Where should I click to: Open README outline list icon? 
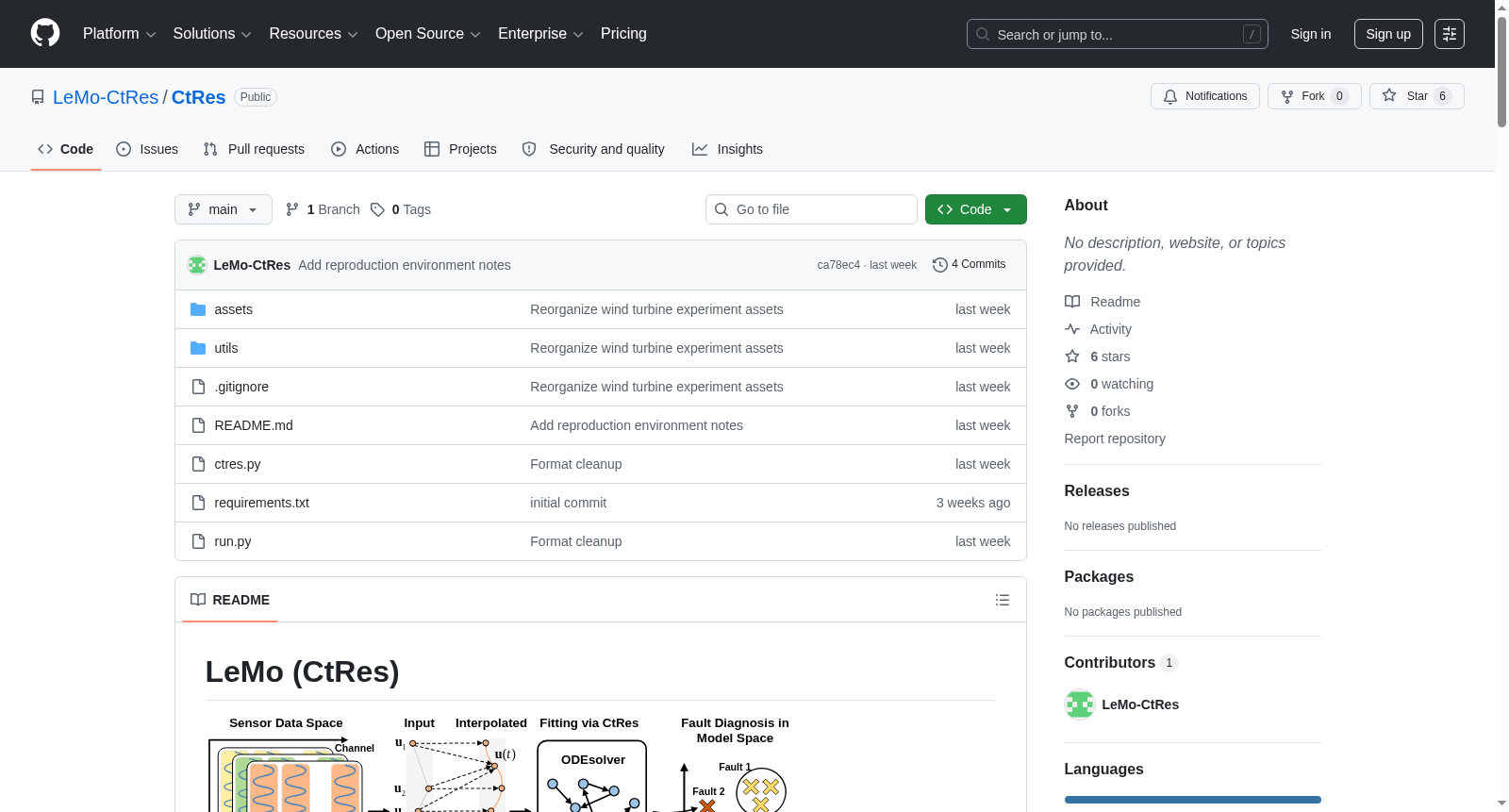[1003, 600]
